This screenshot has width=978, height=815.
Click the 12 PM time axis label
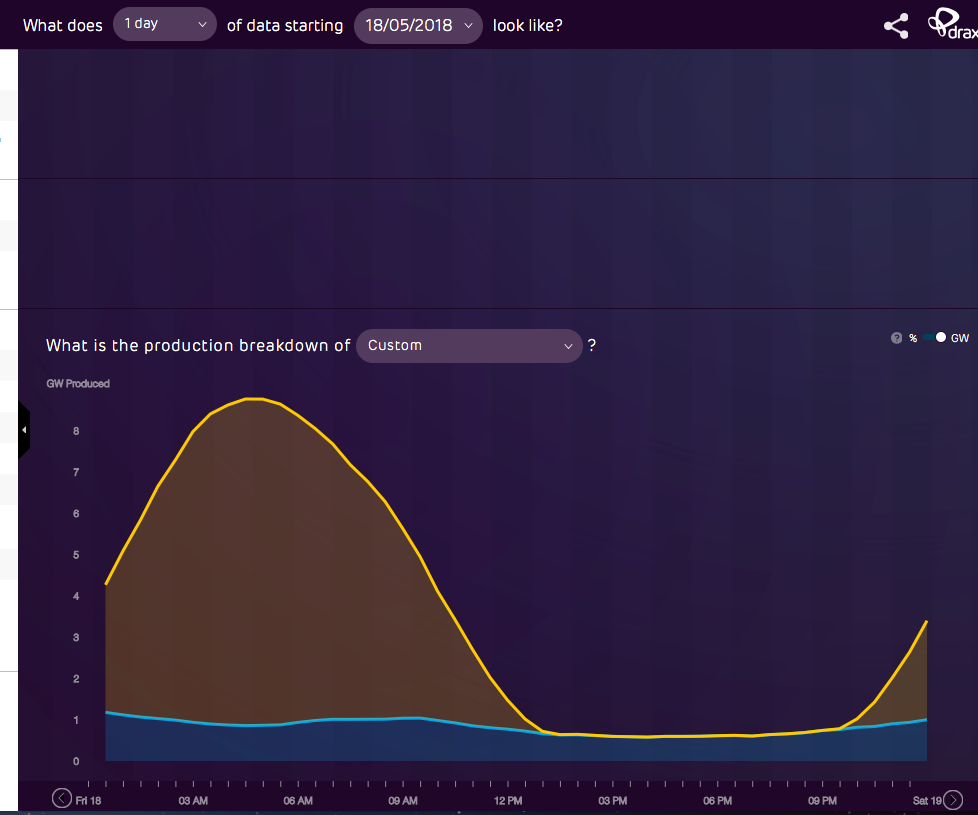(x=508, y=801)
